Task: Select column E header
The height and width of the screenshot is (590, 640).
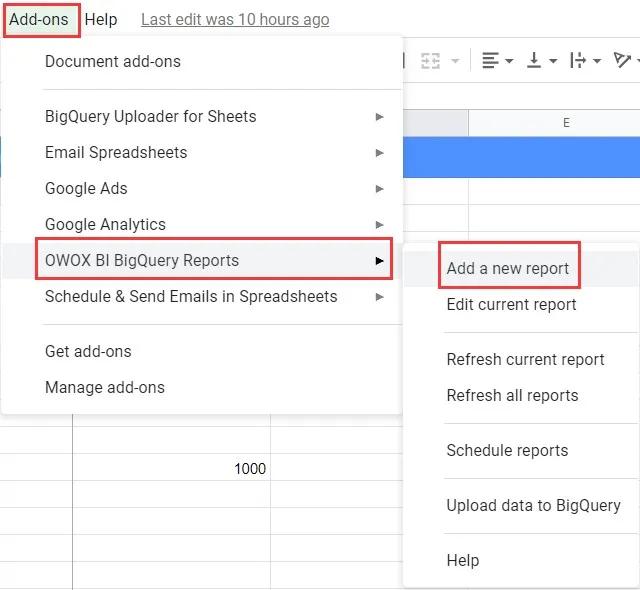Action: pos(554,122)
